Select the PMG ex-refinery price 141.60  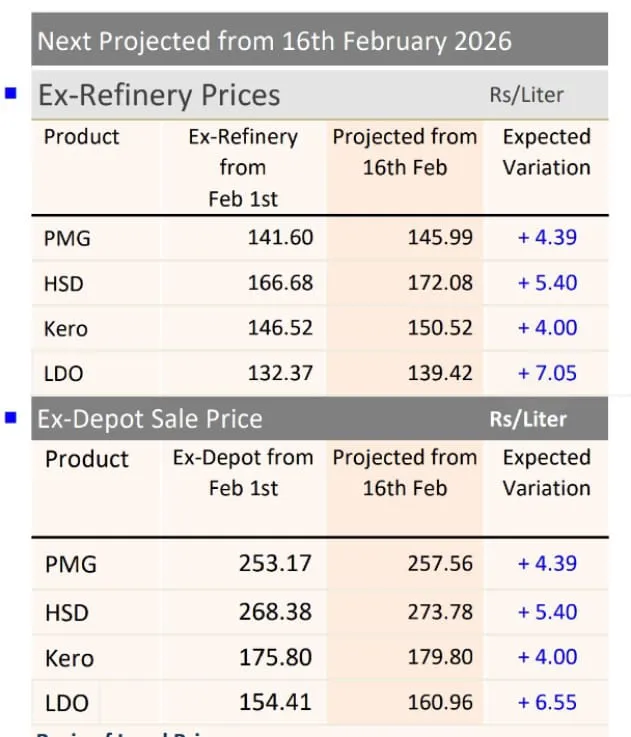[x=280, y=238]
